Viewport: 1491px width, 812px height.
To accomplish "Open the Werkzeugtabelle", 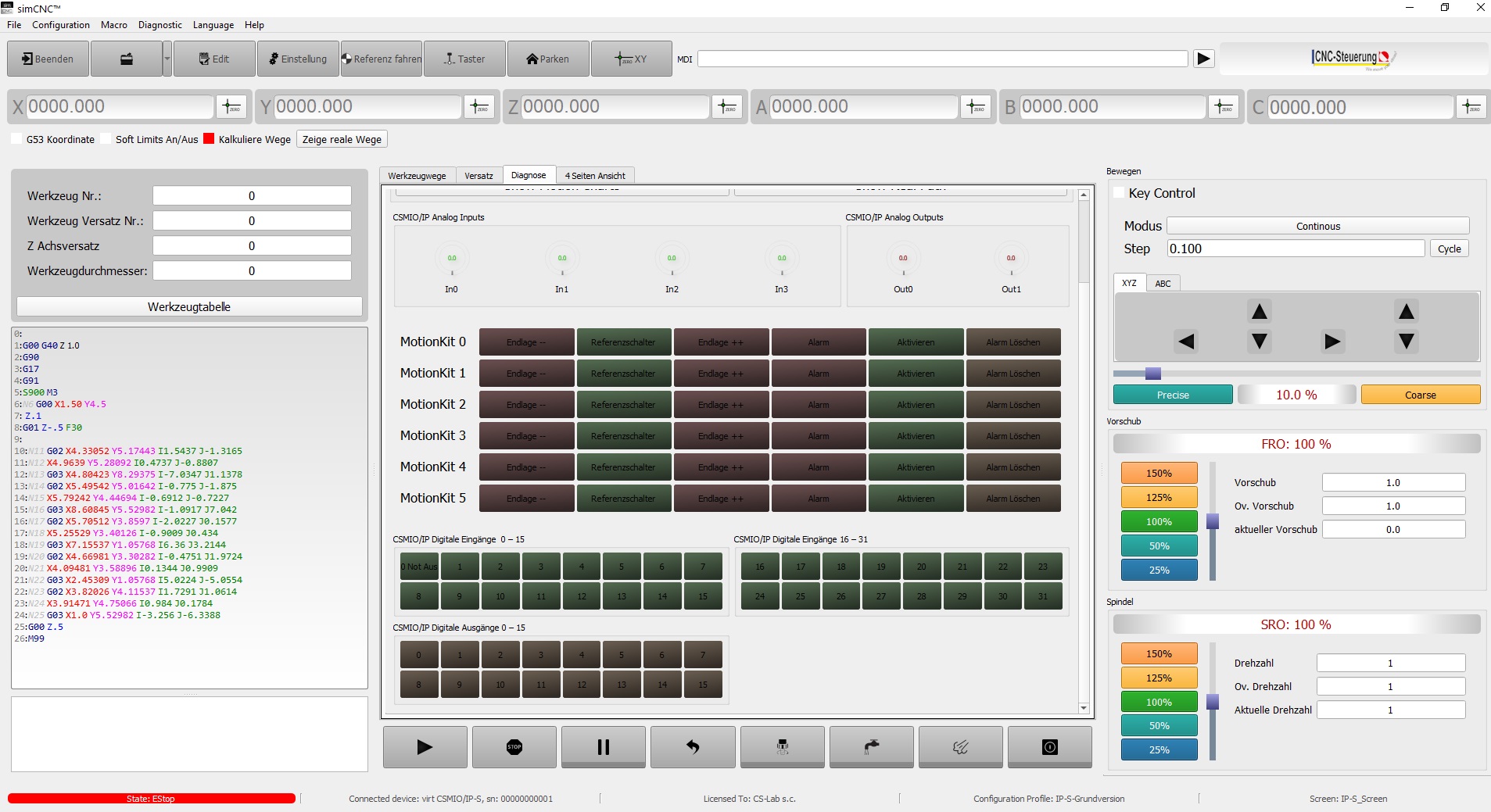I will tap(189, 307).
